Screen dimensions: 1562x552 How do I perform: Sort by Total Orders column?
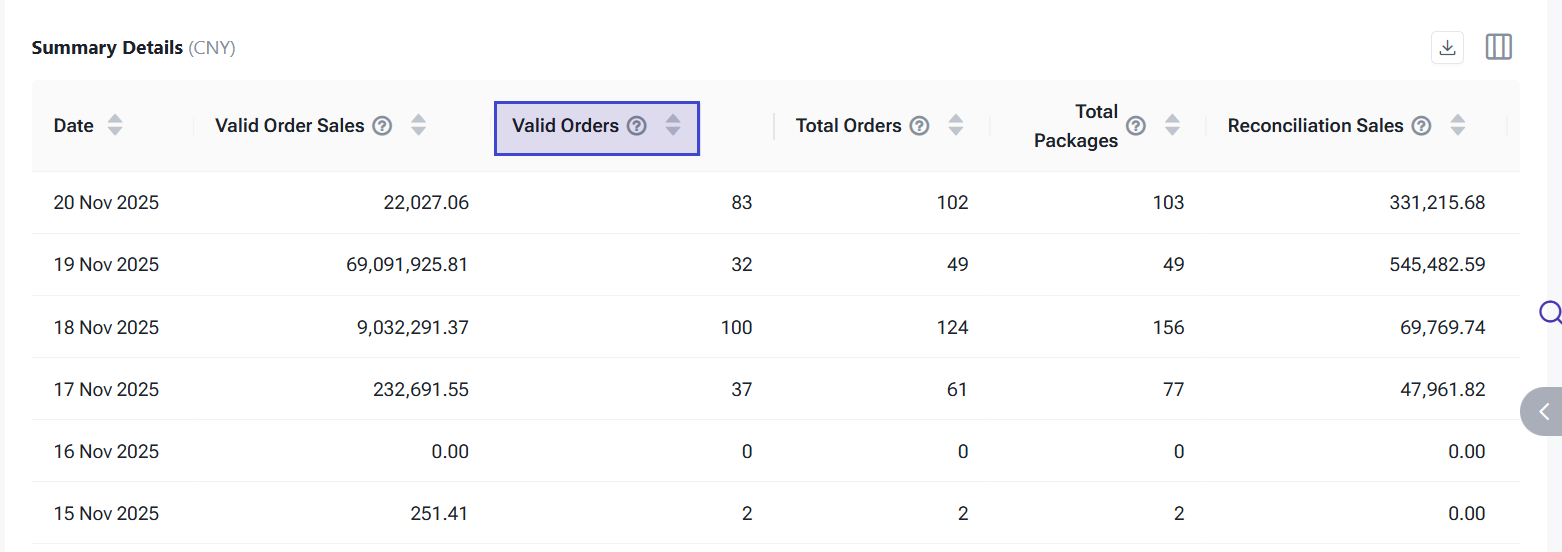956,126
